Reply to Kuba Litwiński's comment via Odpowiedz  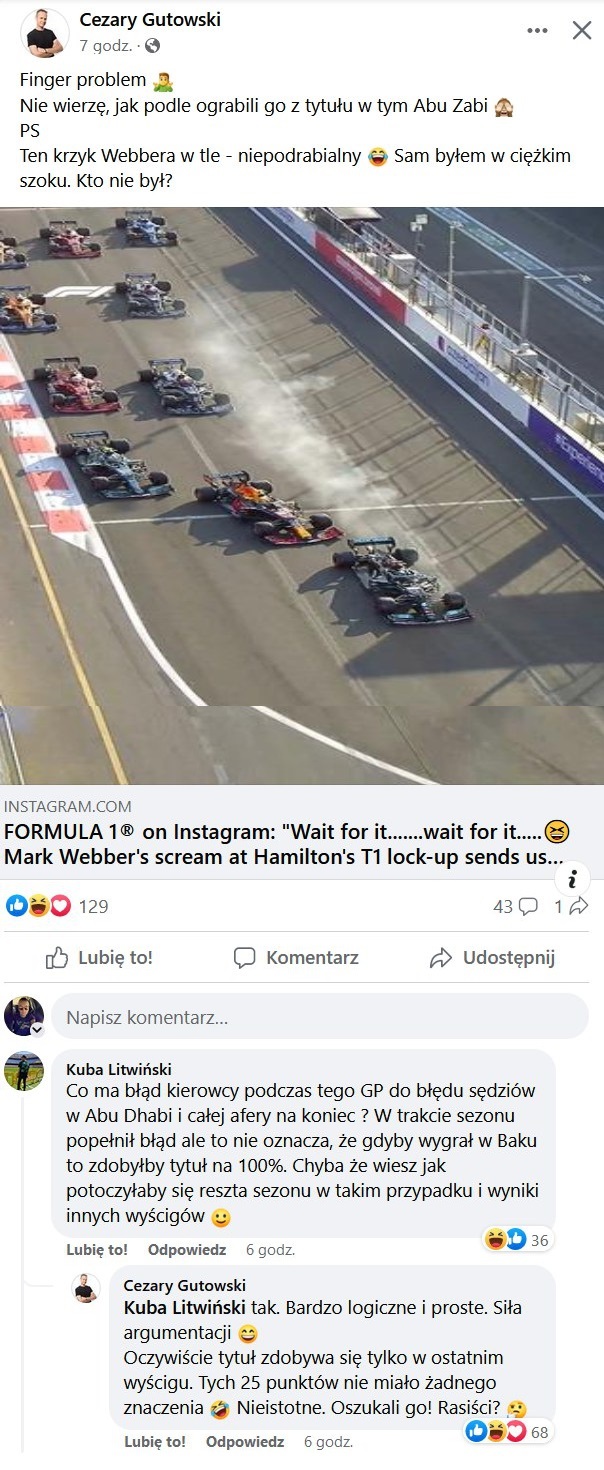tap(187, 1250)
